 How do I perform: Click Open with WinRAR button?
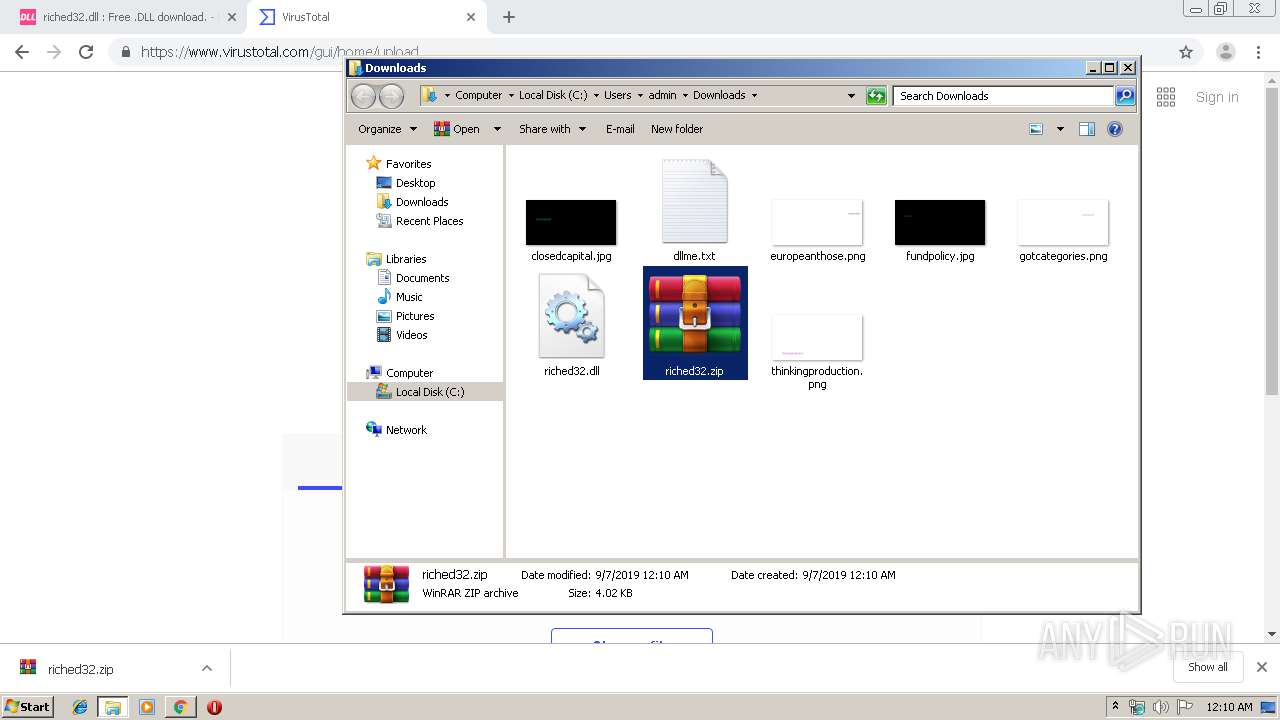[x=457, y=129]
